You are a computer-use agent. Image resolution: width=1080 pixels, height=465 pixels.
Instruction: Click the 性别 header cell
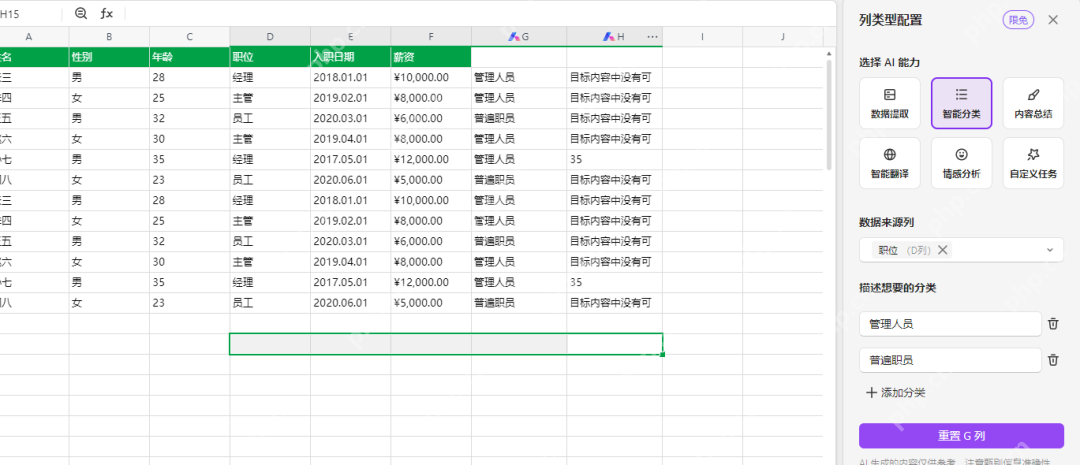coord(109,57)
